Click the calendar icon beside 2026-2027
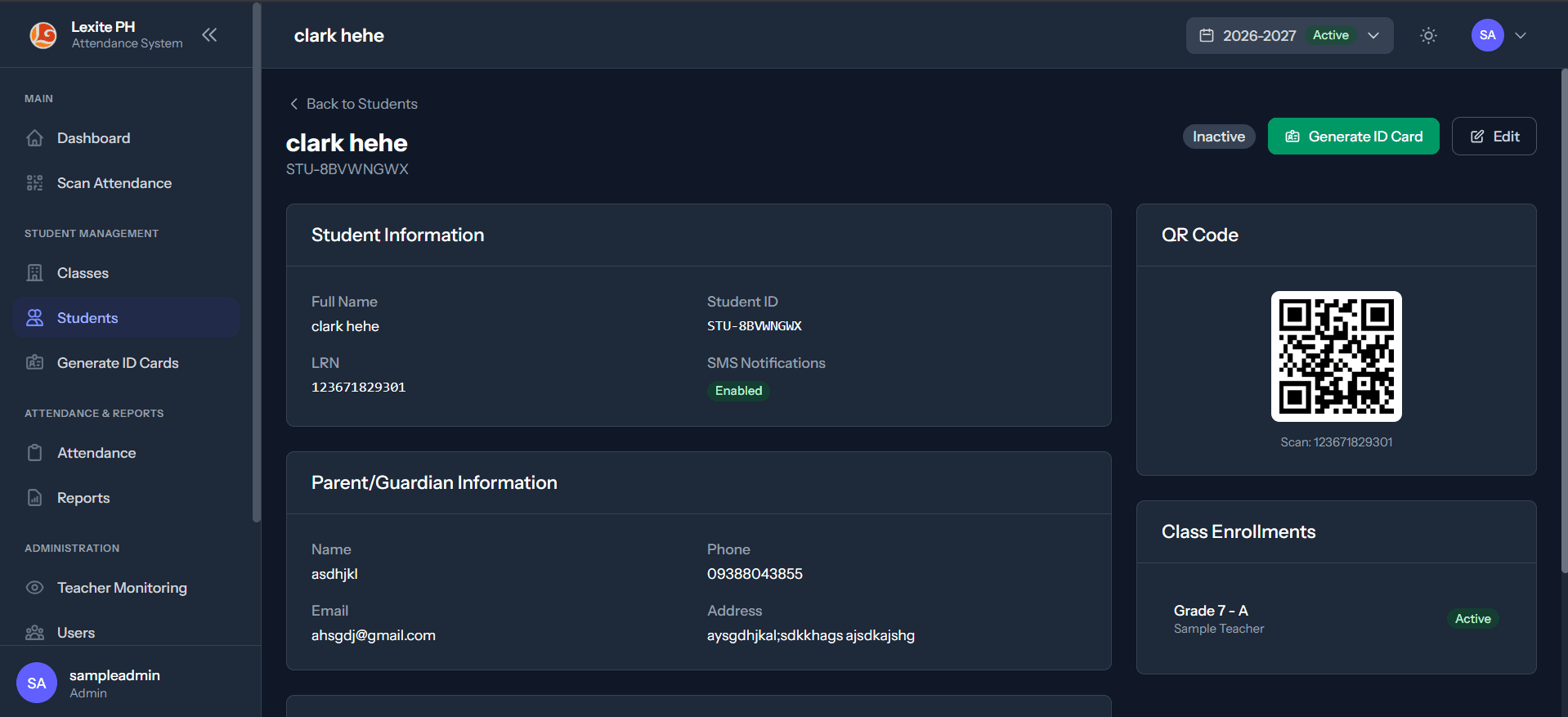Viewport: 1568px width, 717px height. [1207, 35]
